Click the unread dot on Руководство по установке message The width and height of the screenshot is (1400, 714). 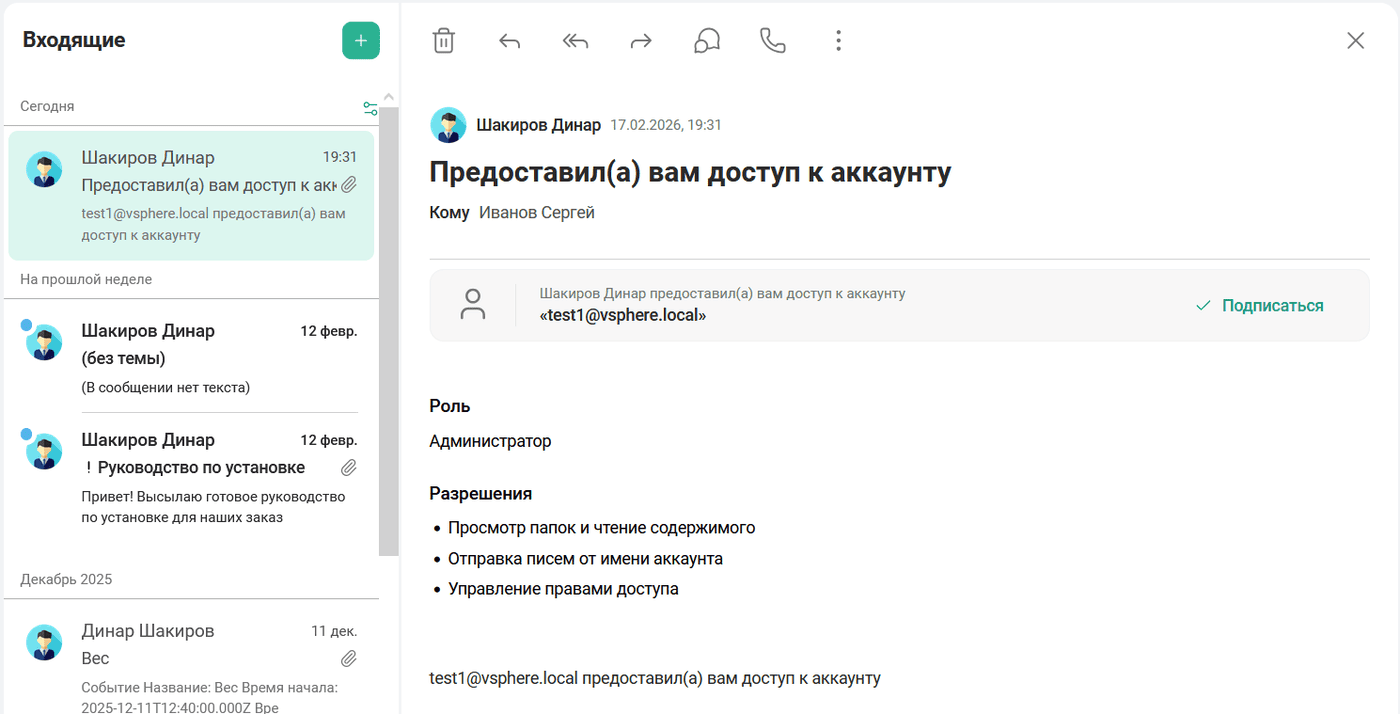coord(26,434)
